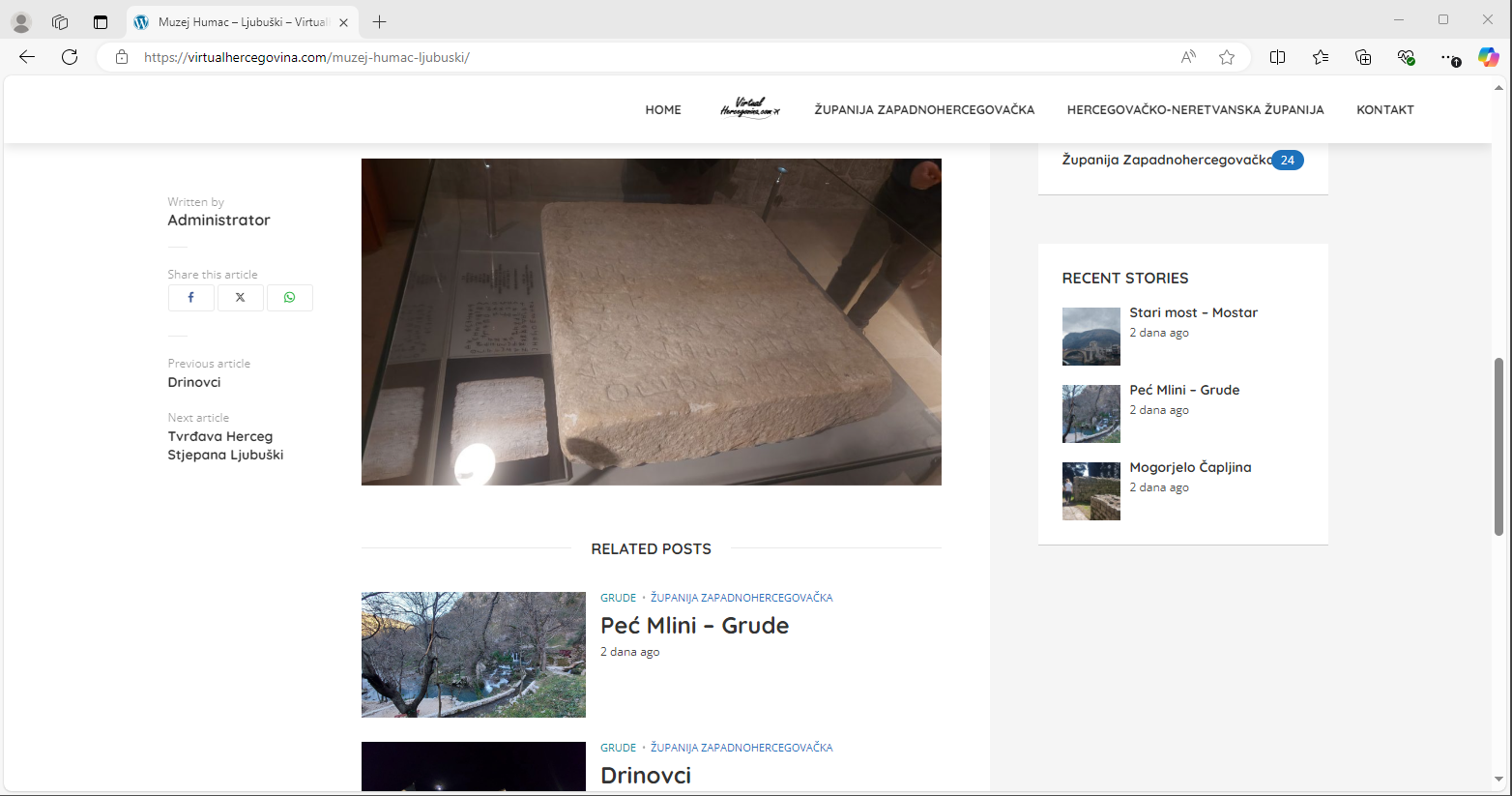
Task: Open browser Collections icon
Action: (1363, 57)
